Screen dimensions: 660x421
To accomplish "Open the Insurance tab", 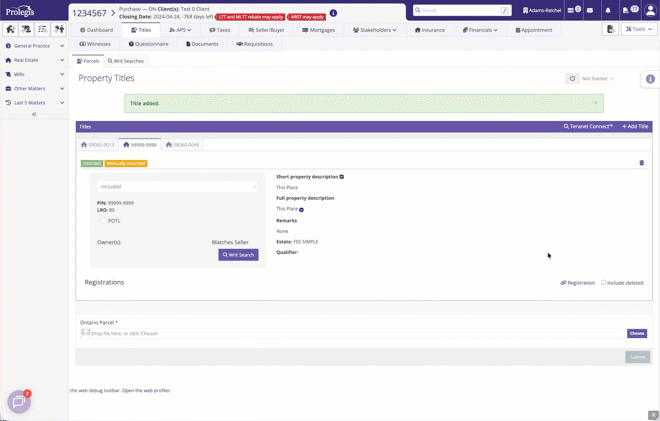I will [430, 30].
